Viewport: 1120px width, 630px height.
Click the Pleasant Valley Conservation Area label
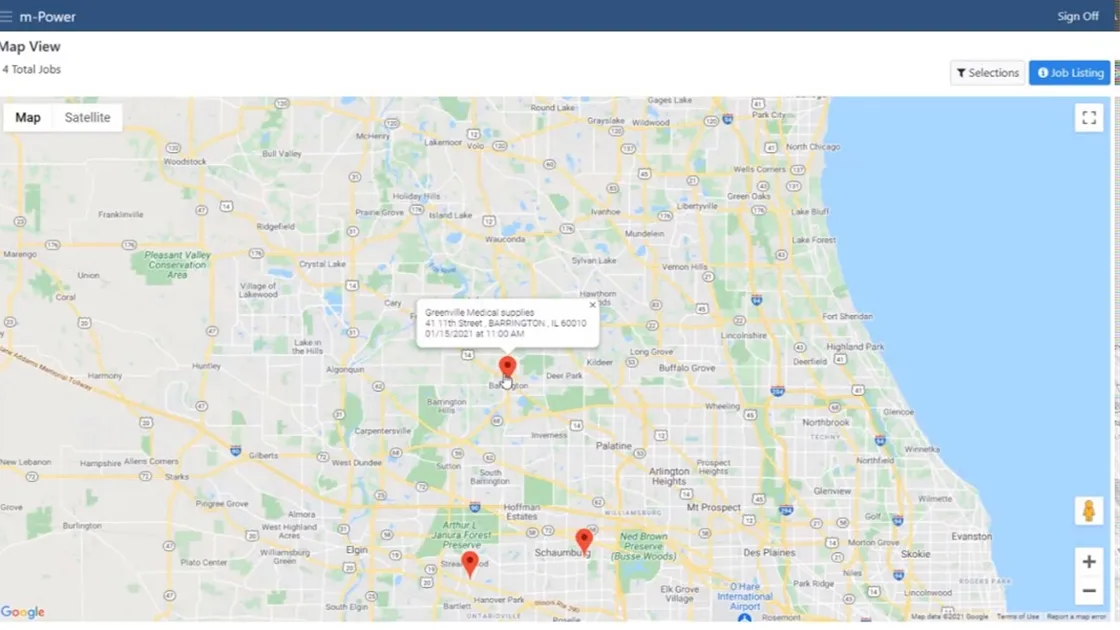(x=177, y=264)
